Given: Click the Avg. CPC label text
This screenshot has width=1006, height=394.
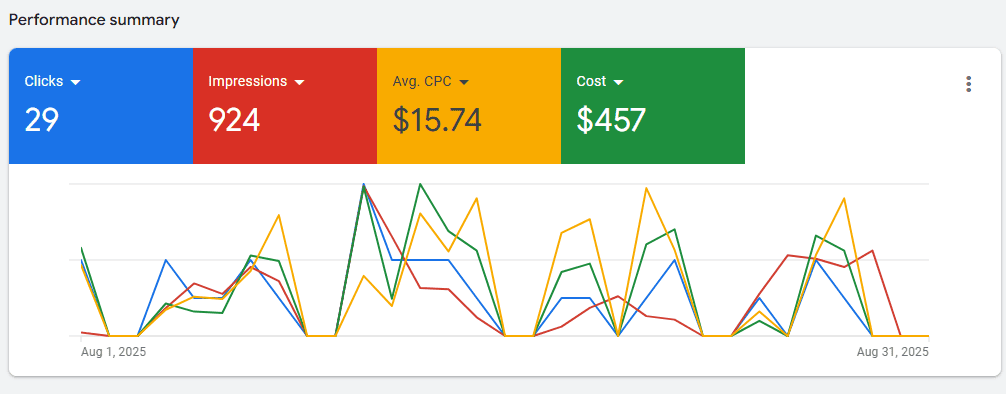Looking at the screenshot, I should coord(422,81).
